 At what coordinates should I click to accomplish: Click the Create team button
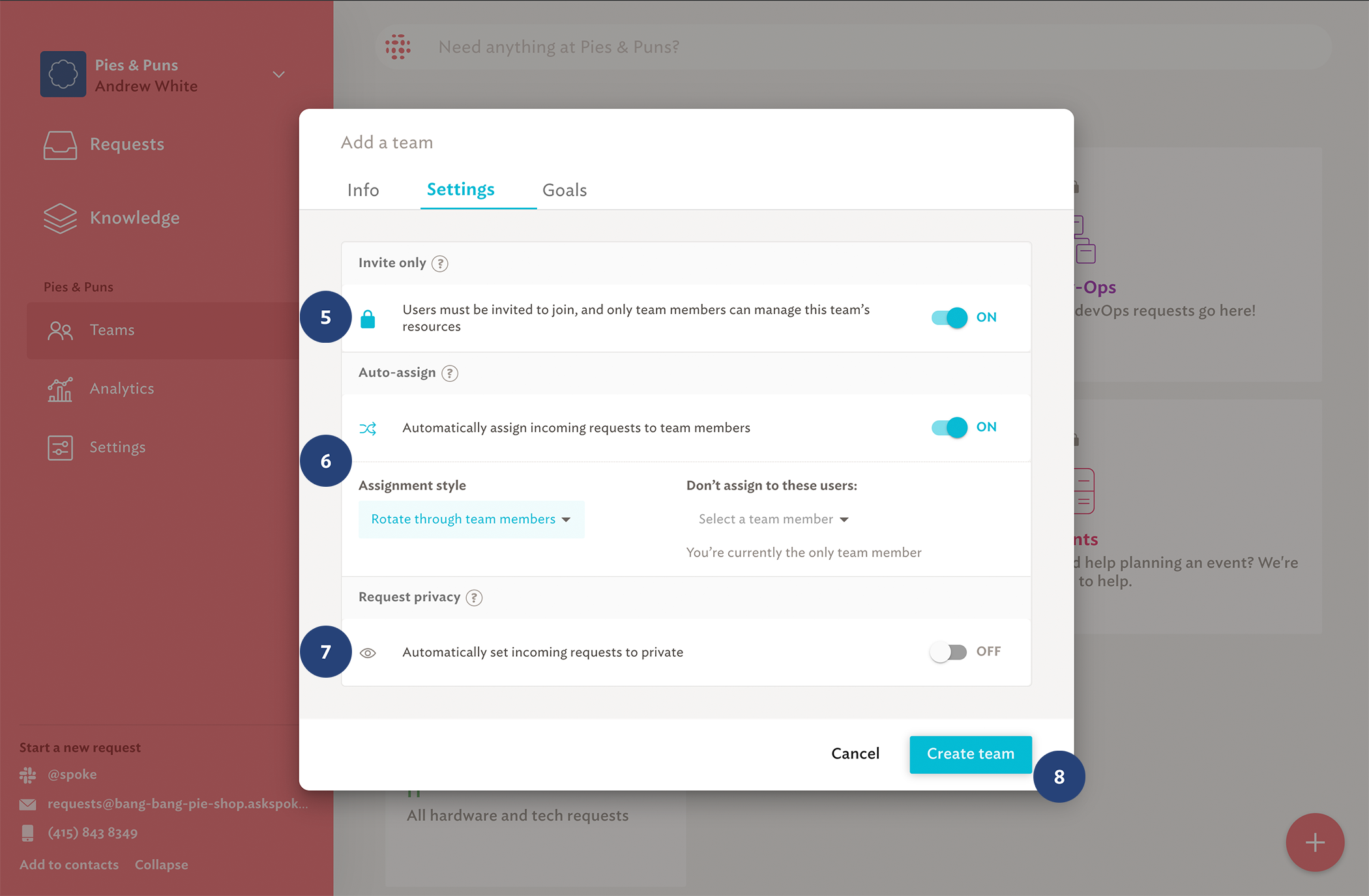(x=971, y=754)
